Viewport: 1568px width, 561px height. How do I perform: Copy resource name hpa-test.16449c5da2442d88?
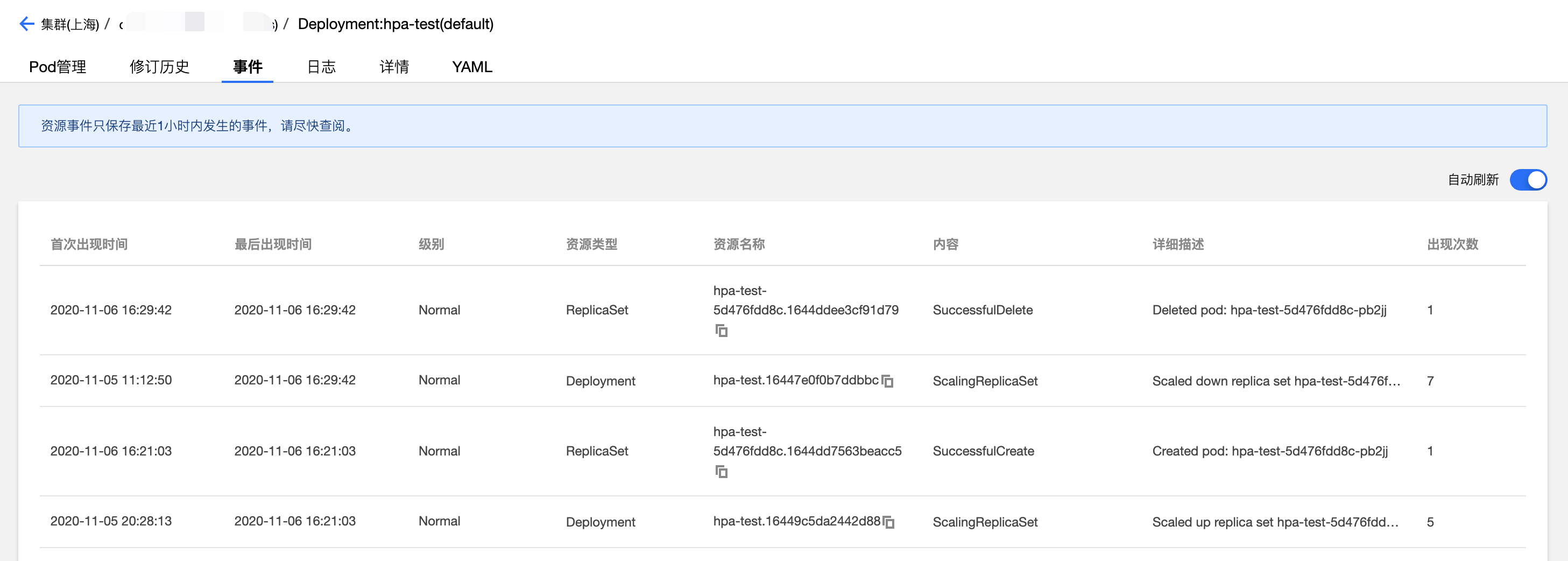coord(889,522)
